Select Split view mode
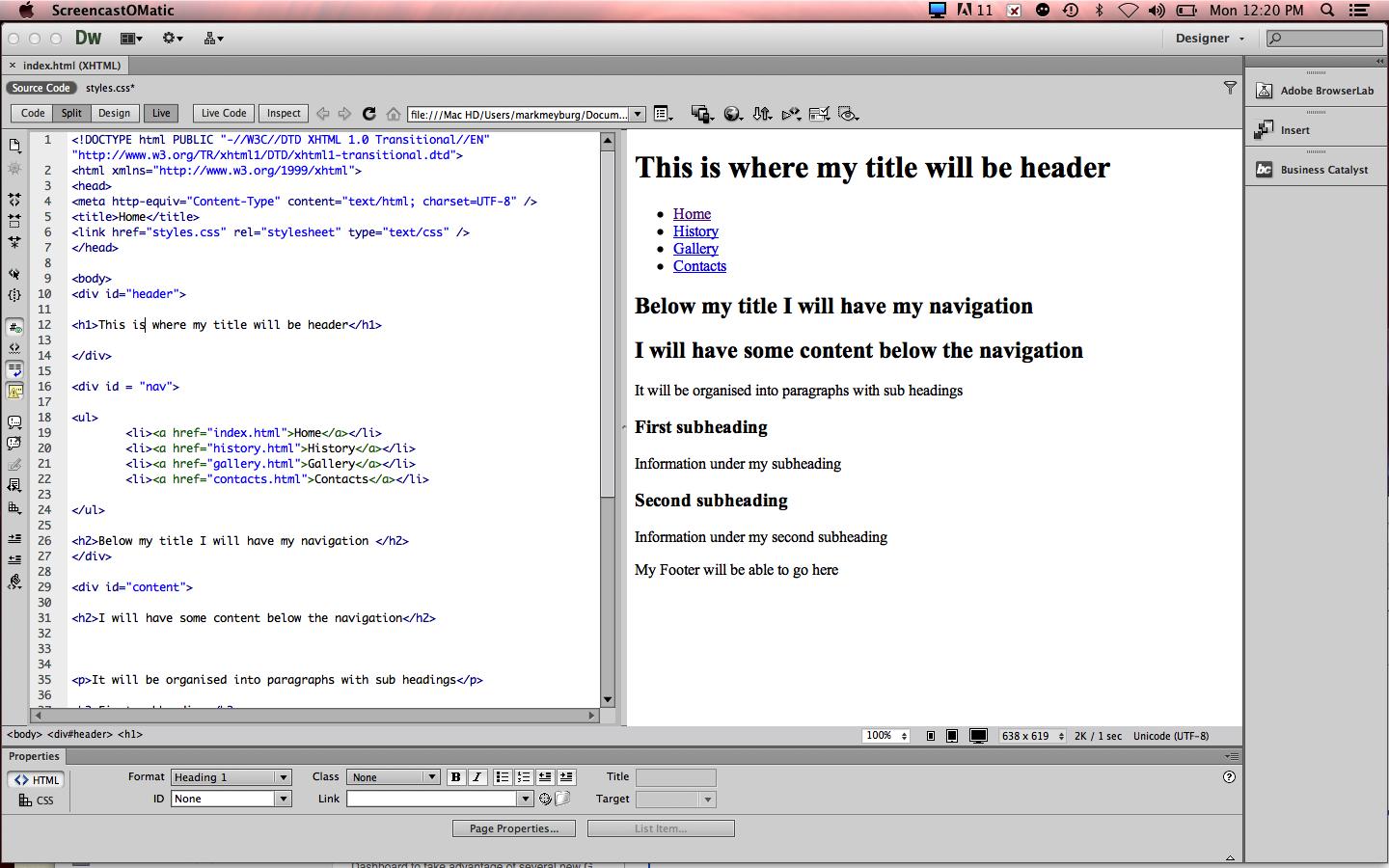The height and width of the screenshot is (868, 1389). [x=70, y=113]
